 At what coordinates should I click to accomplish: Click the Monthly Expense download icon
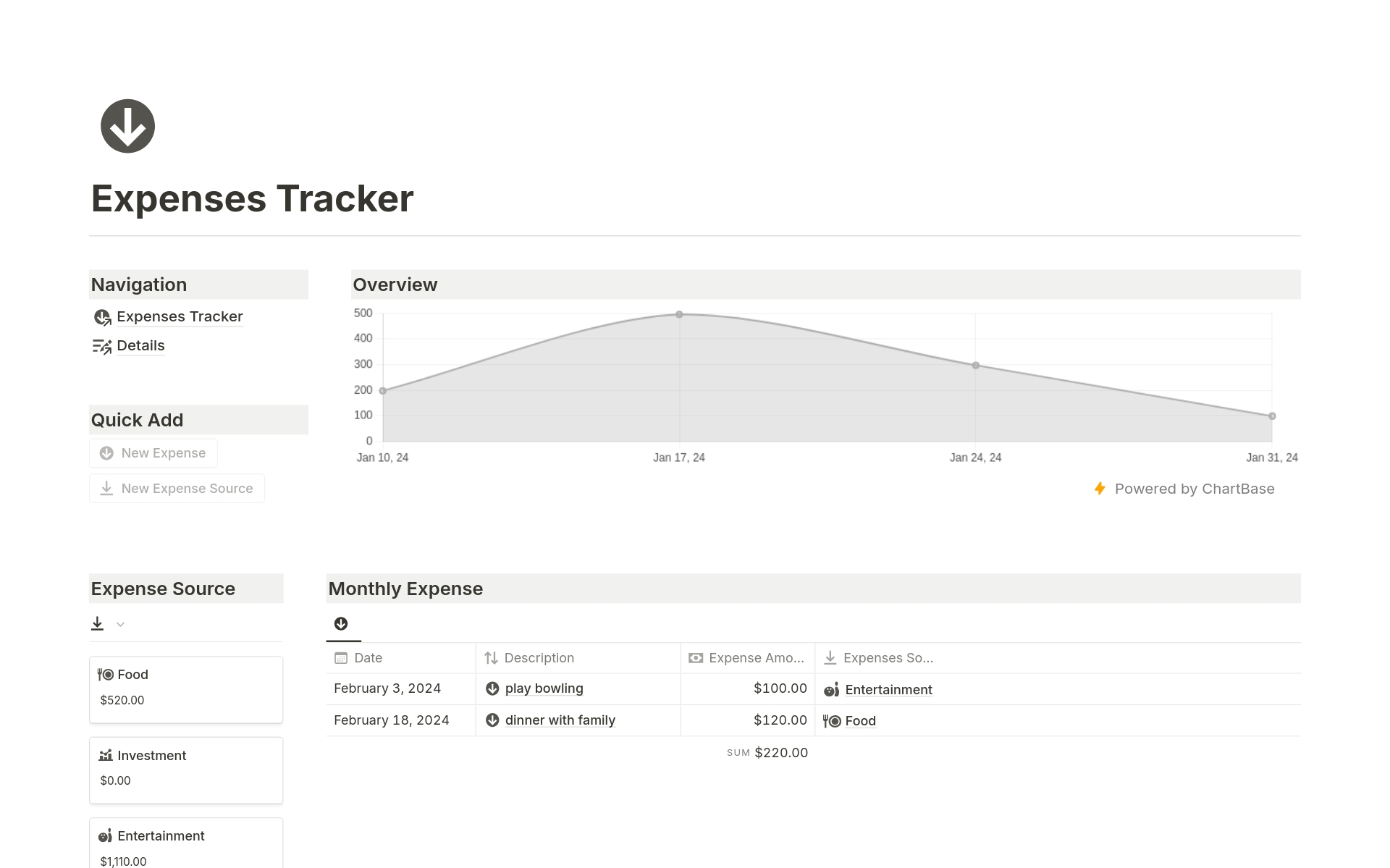pyautogui.click(x=340, y=623)
